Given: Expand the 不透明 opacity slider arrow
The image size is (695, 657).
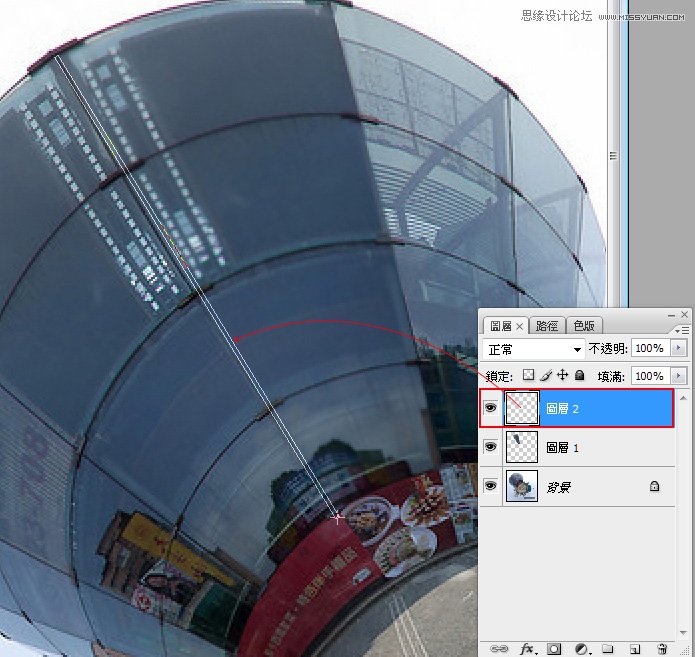Looking at the screenshot, I should click(x=680, y=348).
